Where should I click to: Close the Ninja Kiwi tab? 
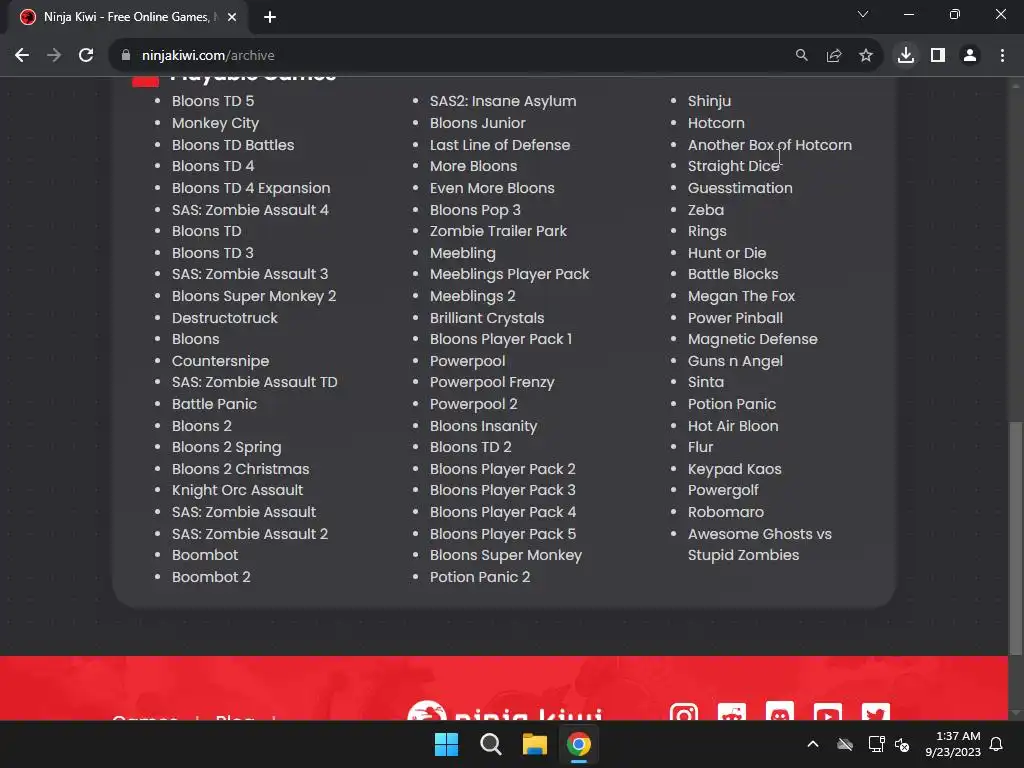[232, 17]
